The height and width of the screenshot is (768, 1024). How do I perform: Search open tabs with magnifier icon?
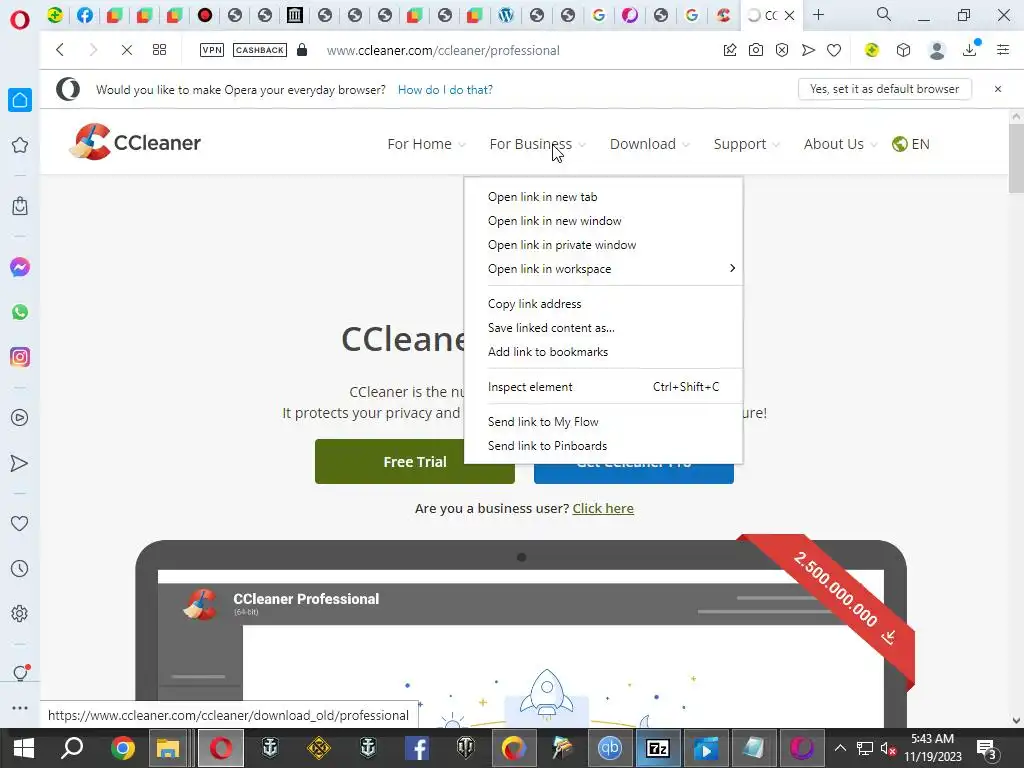884,14
